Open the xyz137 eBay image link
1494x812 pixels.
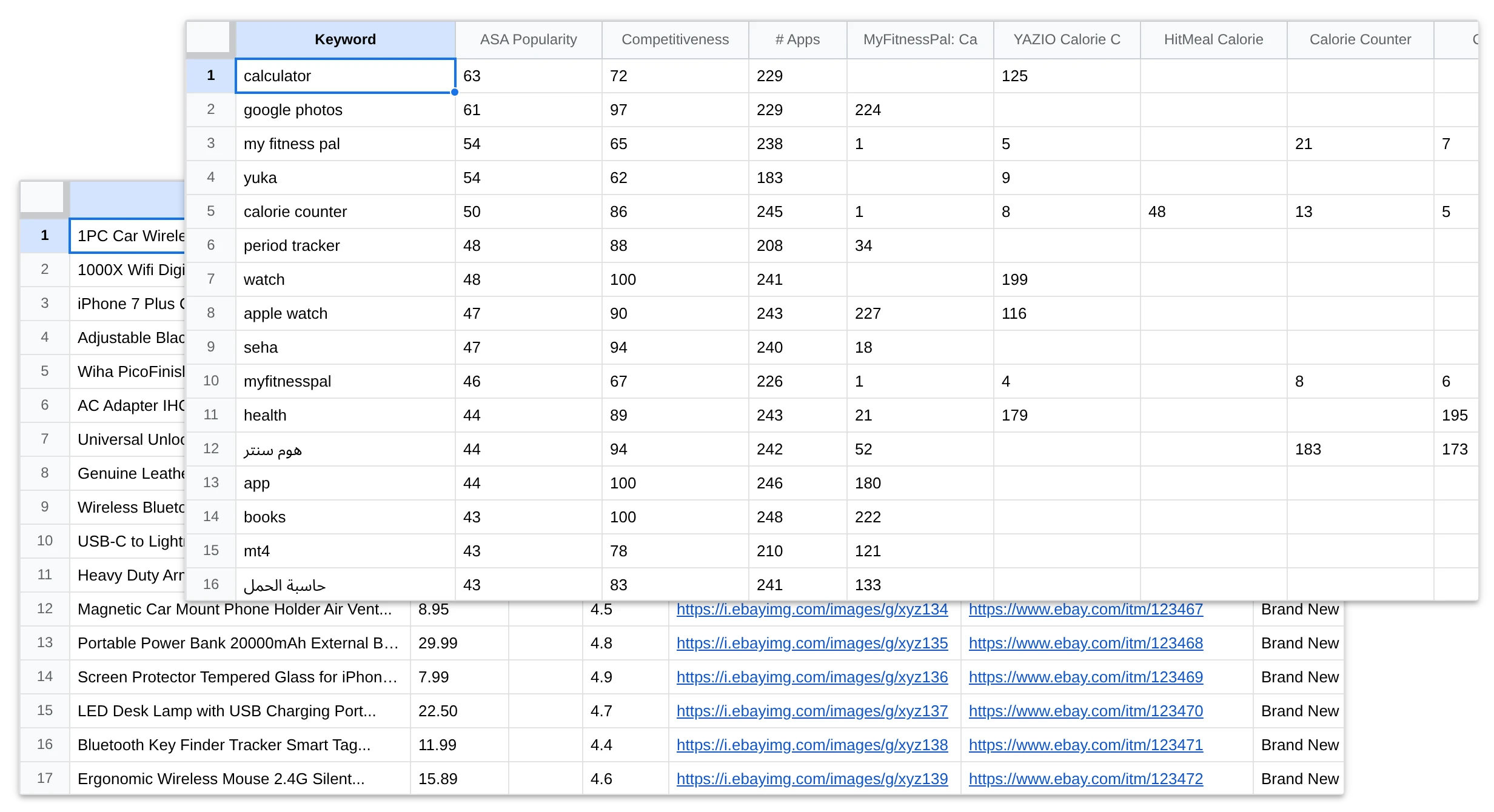pyautogui.click(x=812, y=711)
